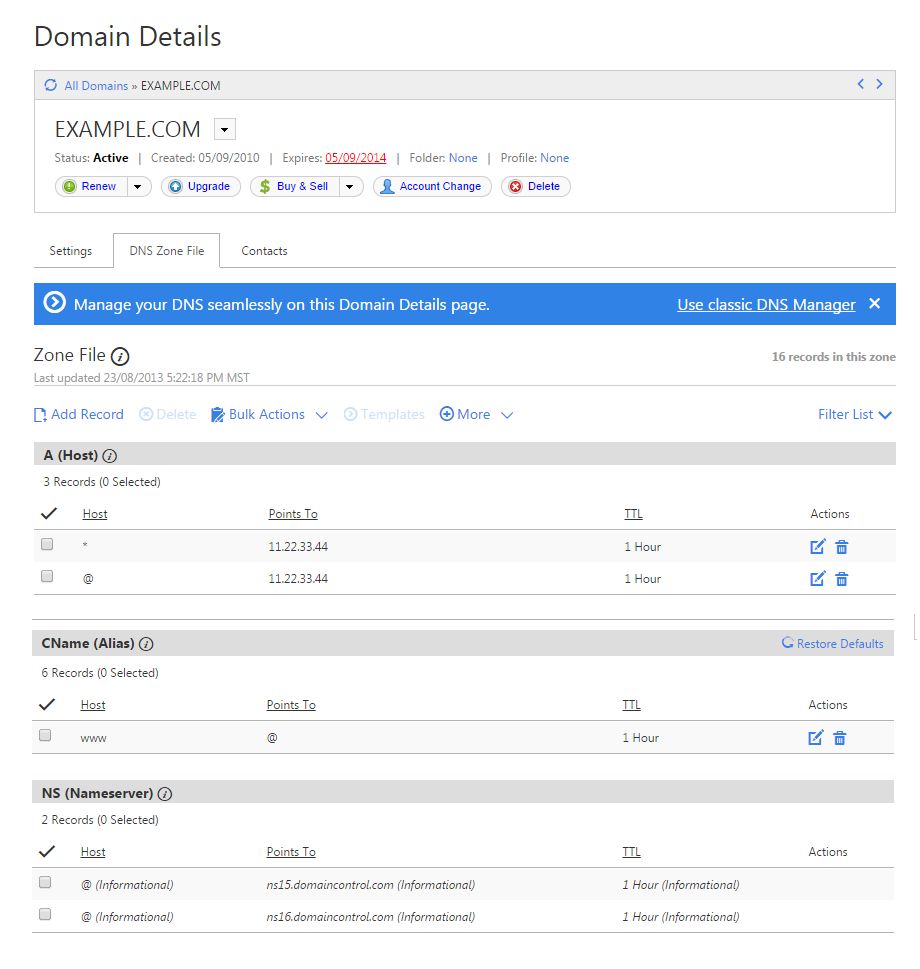Open A (Host) info icon

point(109,456)
